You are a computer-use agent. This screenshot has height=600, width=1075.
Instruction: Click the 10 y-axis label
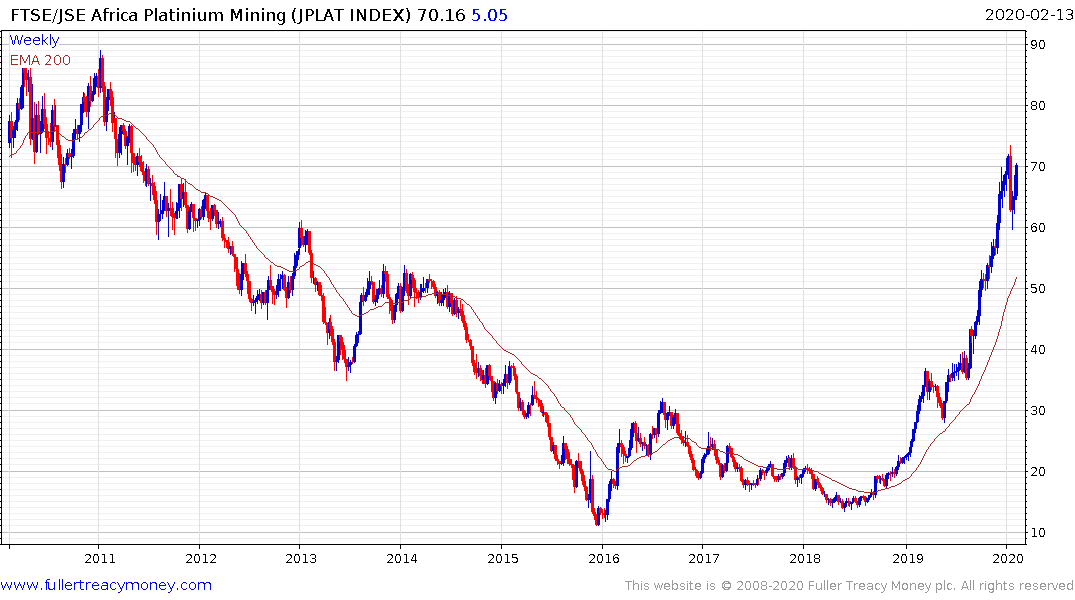[1038, 533]
